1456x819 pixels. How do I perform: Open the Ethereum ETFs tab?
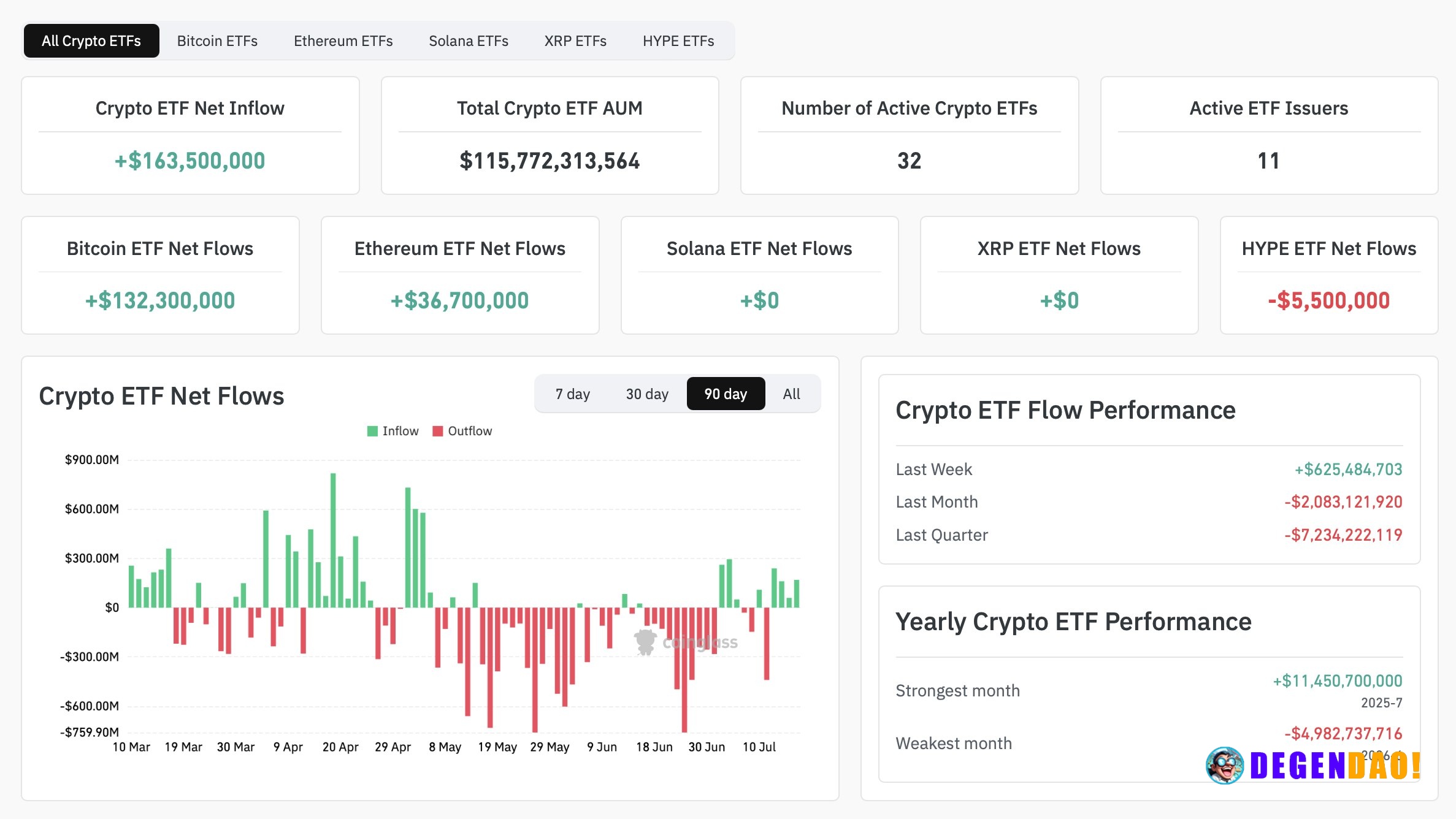[343, 41]
